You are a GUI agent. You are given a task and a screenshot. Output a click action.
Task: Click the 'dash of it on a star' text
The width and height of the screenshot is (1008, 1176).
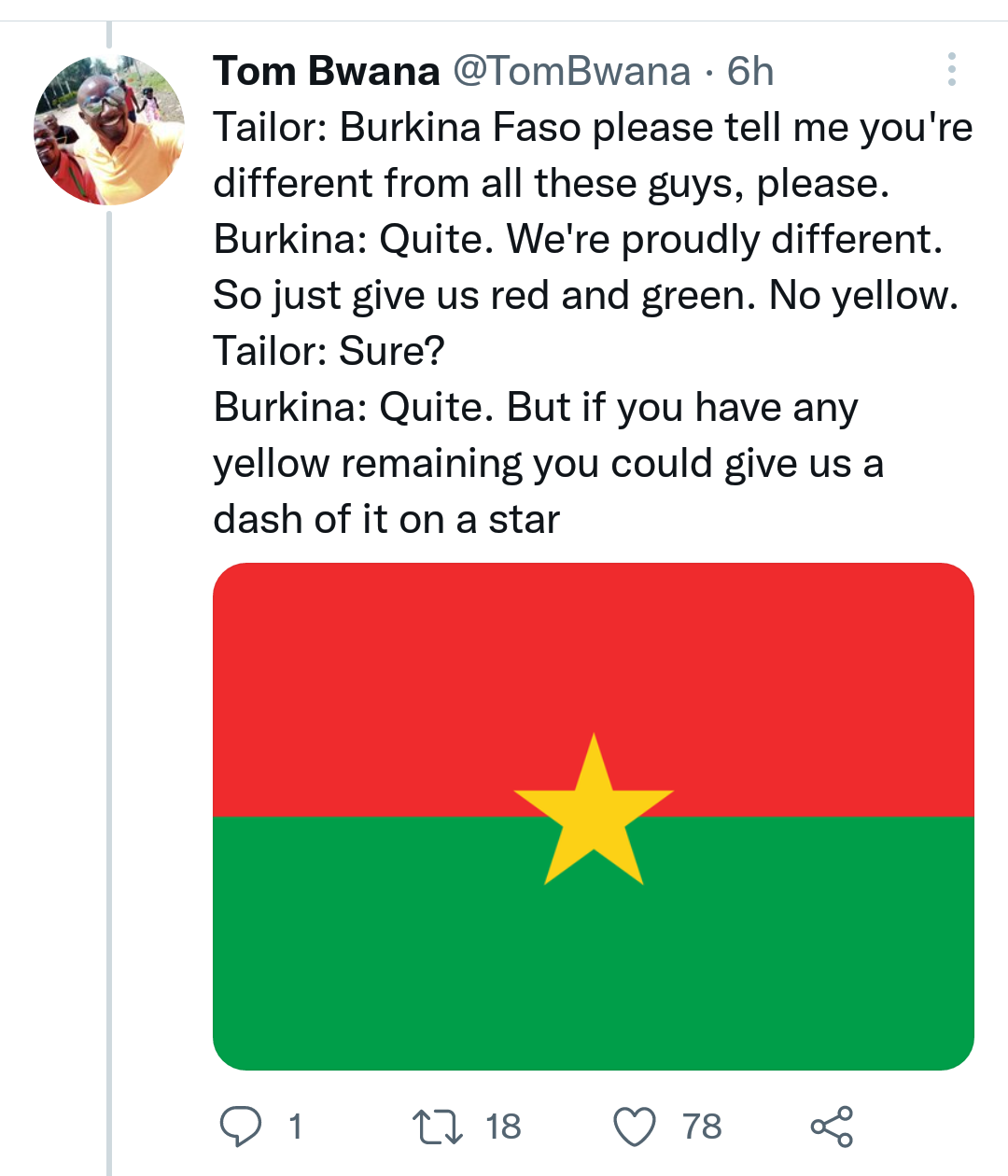(x=385, y=520)
